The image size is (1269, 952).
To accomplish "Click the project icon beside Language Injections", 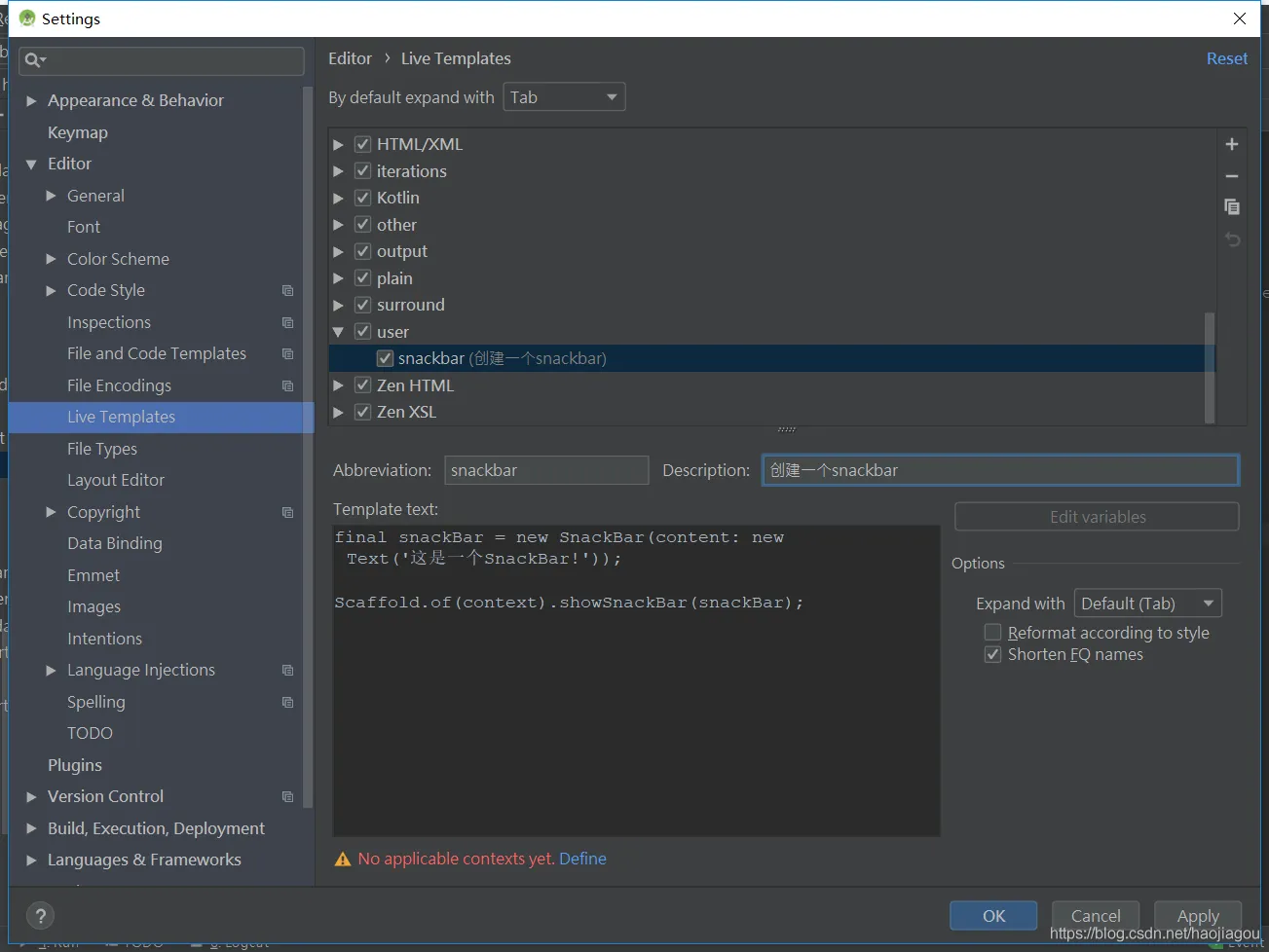I will [x=287, y=670].
